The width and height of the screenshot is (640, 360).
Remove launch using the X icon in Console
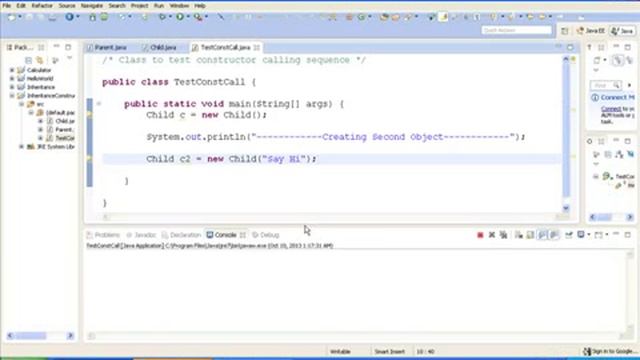pyautogui.click(x=492, y=235)
